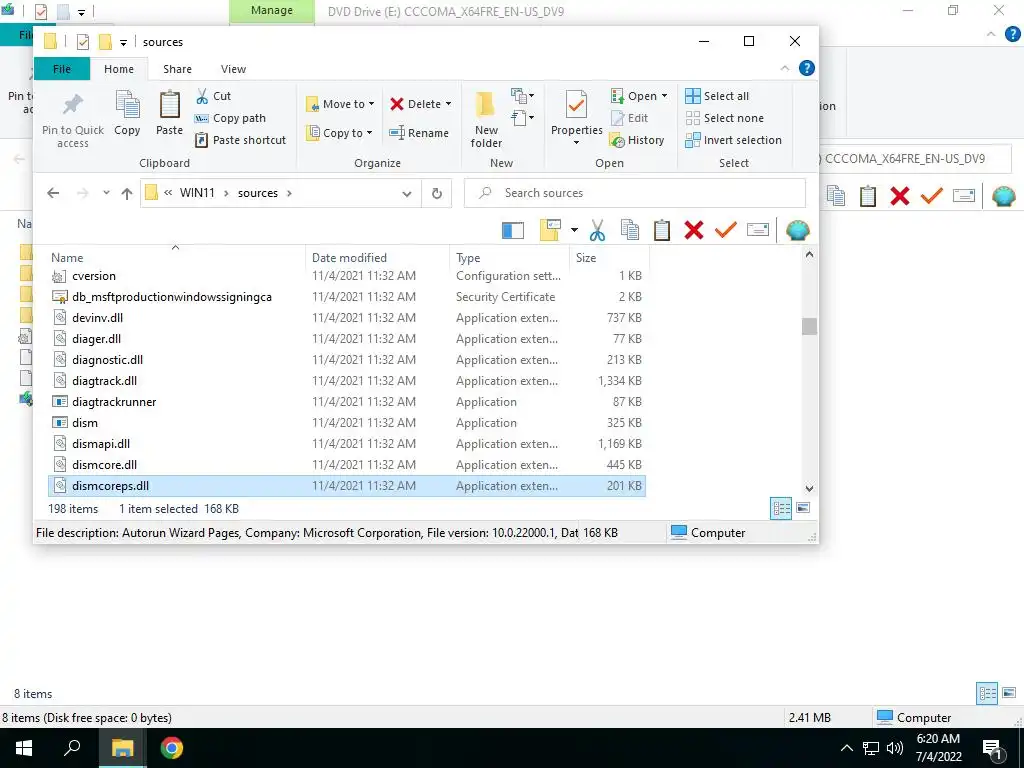Launch Chrome from the taskbar
1024x768 pixels.
tap(172, 748)
